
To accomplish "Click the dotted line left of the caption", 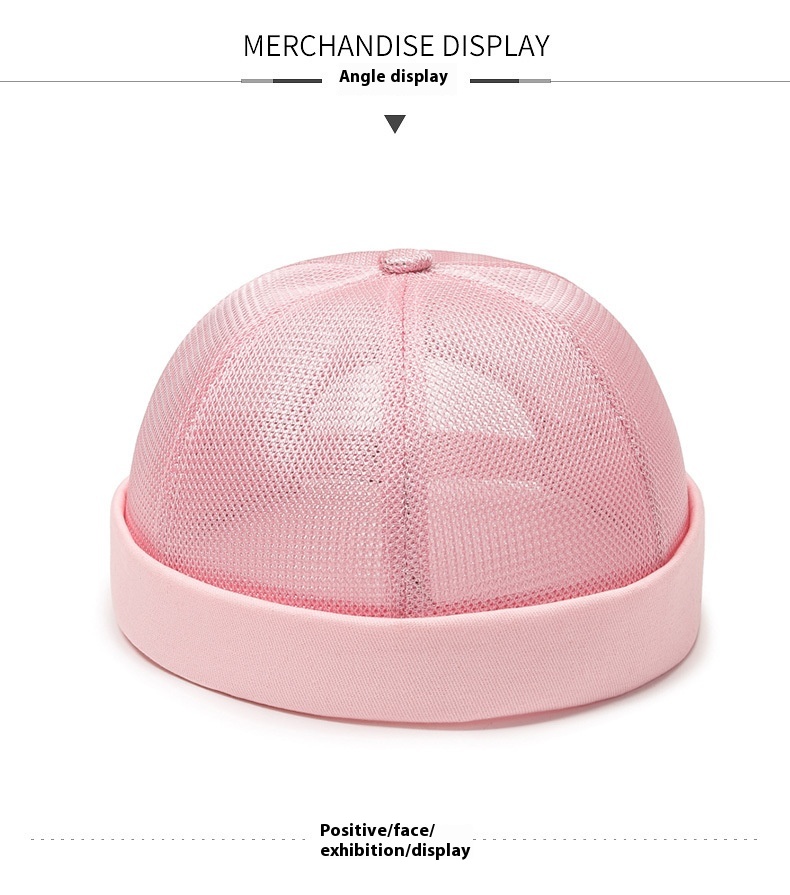I will click(x=171, y=839).
